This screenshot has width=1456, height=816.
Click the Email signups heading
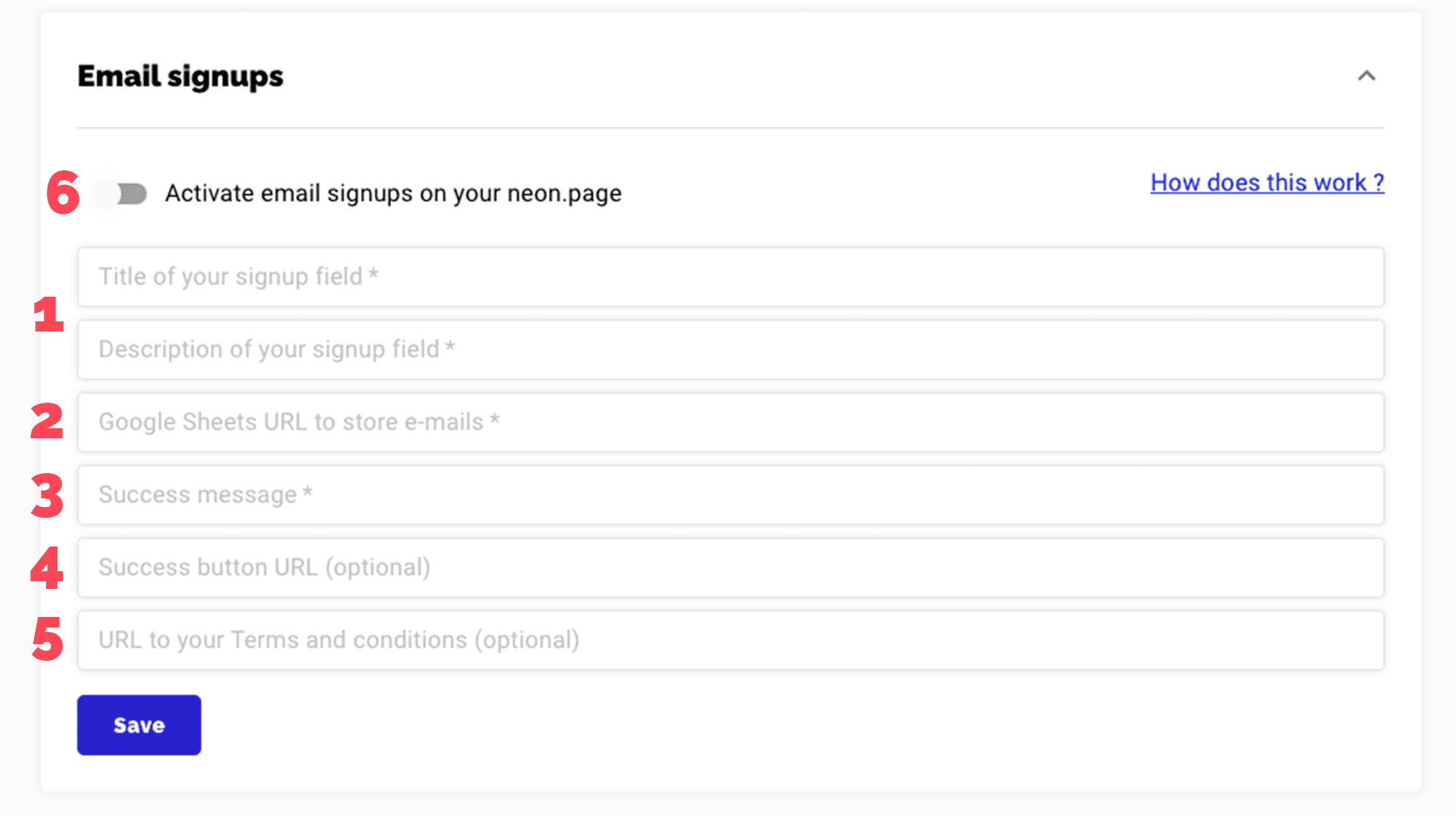tap(180, 76)
